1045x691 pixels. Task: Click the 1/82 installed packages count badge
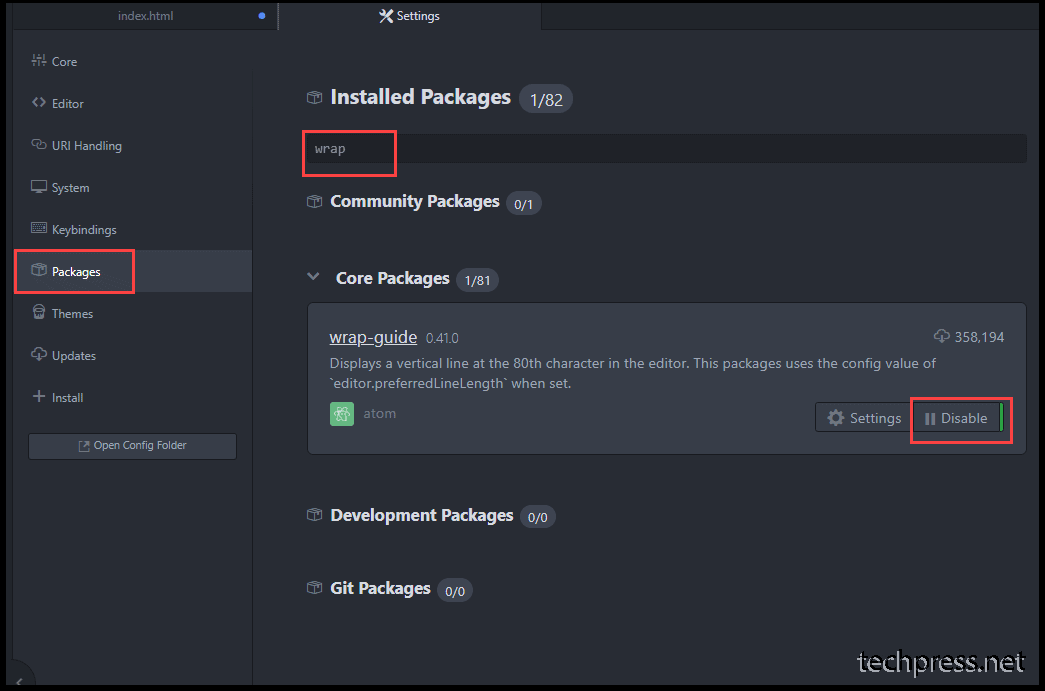pos(546,99)
